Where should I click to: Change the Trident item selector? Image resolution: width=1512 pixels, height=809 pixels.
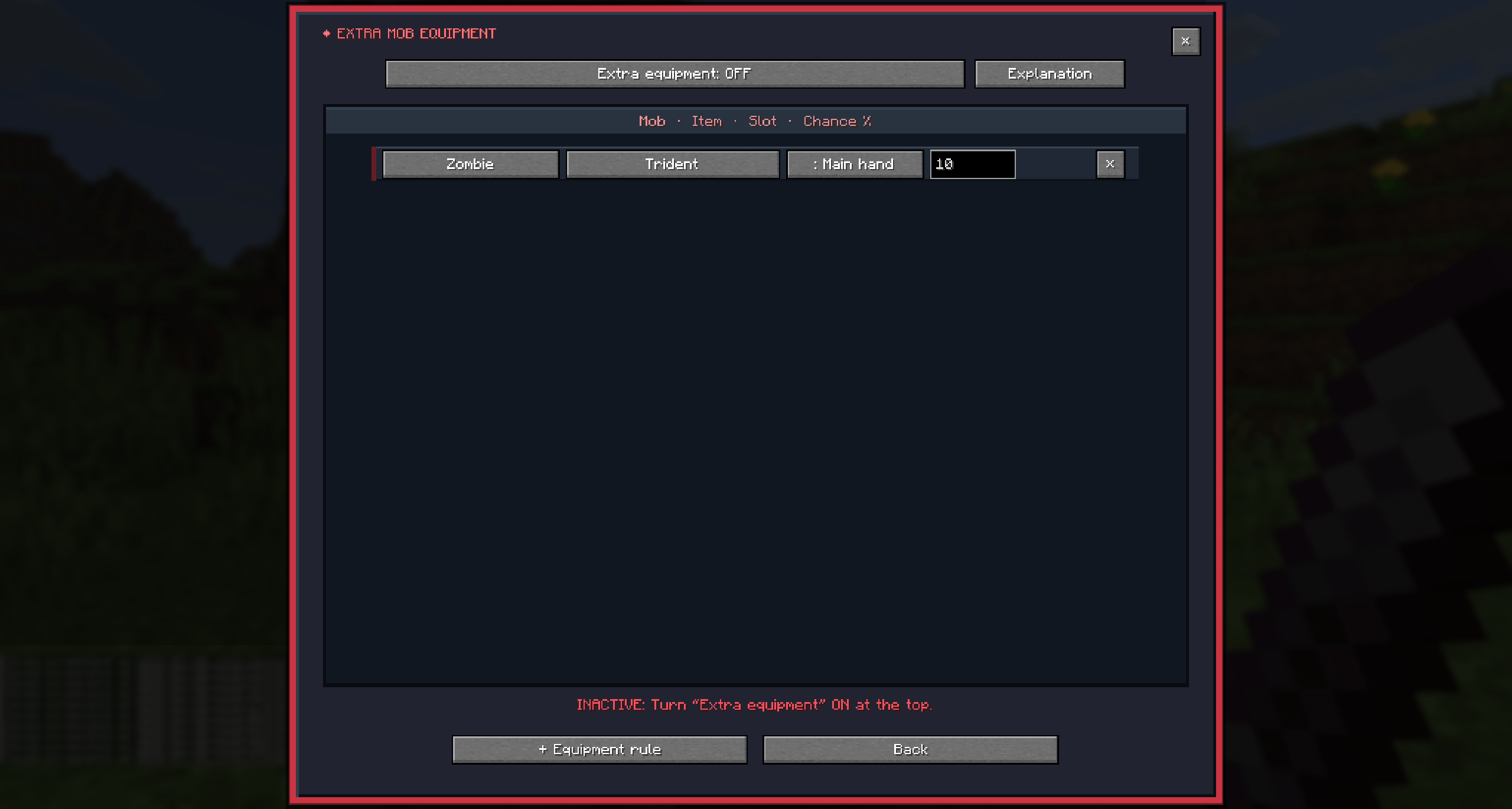[672, 164]
